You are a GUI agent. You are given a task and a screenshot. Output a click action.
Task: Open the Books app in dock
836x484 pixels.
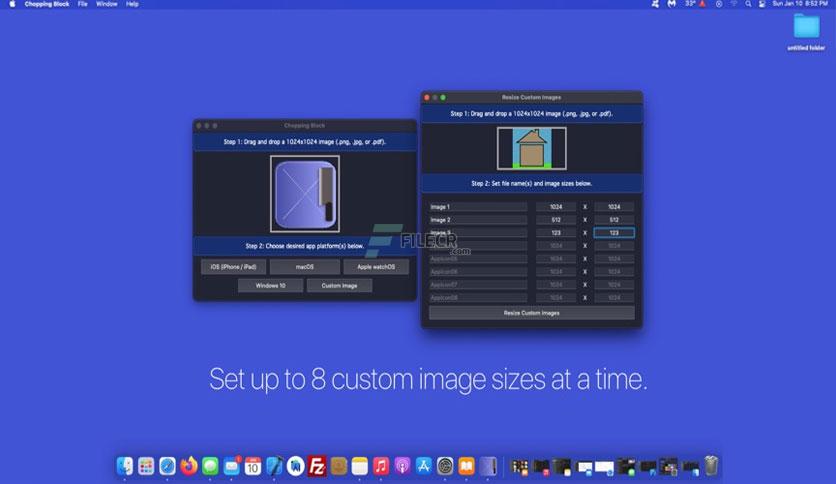point(466,466)
